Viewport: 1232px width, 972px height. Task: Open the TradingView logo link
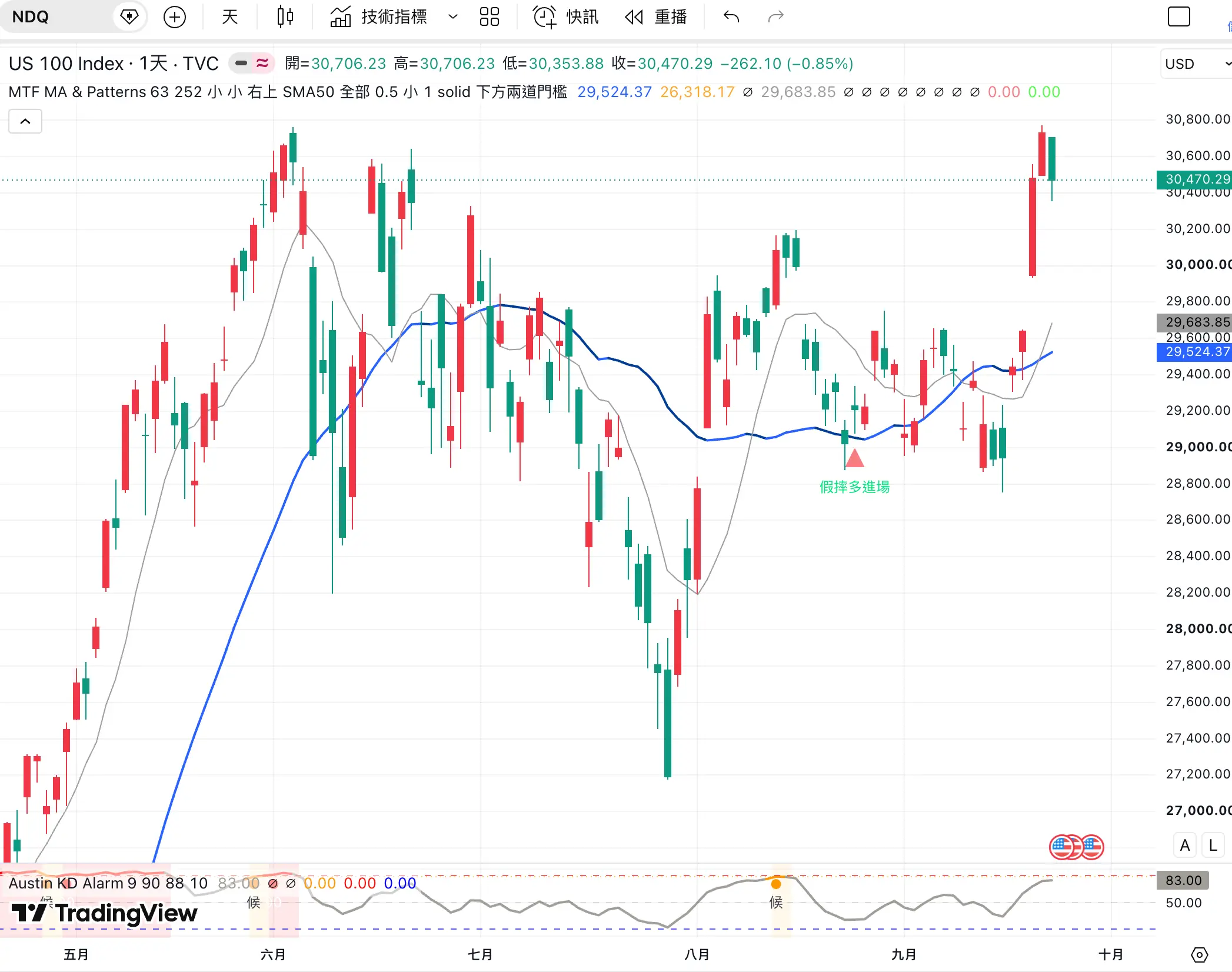pyautogui.click(x=105, y=913)
